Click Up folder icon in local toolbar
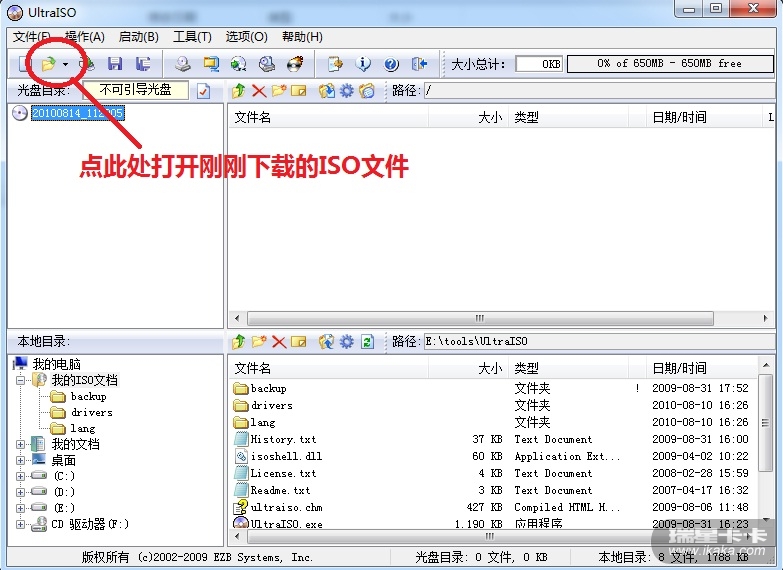 239,342
